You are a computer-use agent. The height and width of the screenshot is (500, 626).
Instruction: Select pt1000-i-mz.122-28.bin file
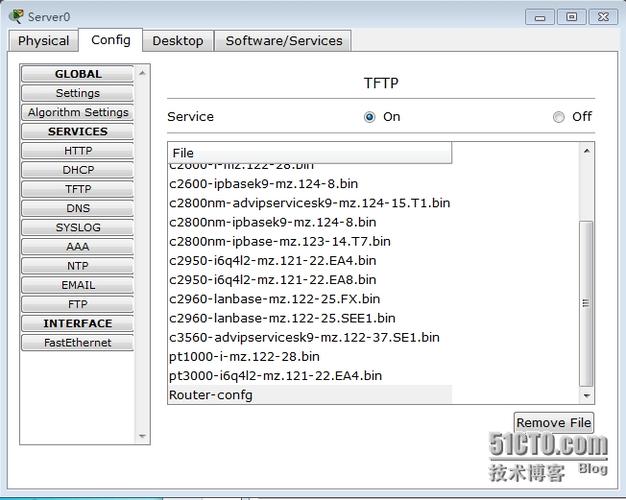pos(310,356)
